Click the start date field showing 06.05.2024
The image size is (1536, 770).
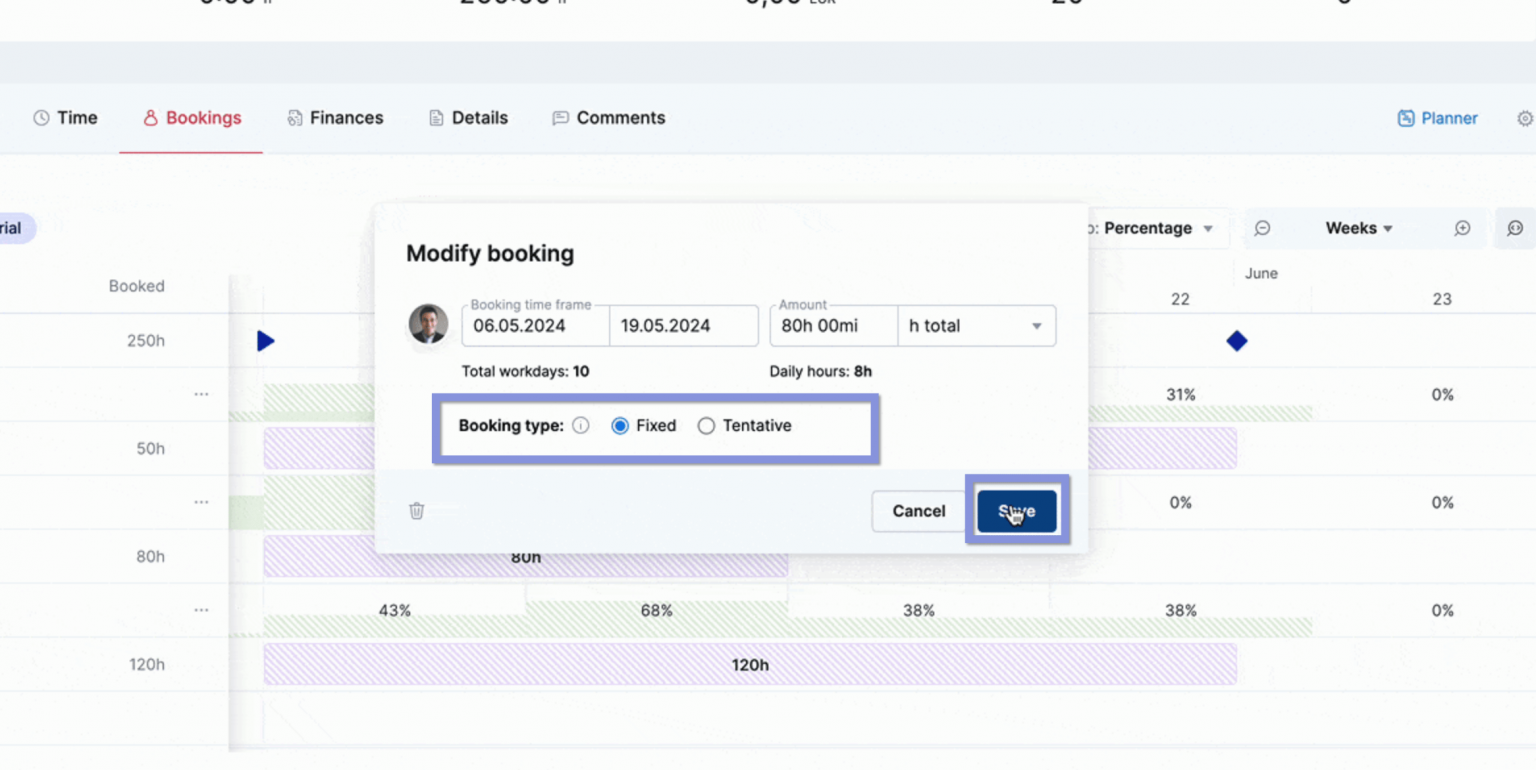click(x=534, y=325)
